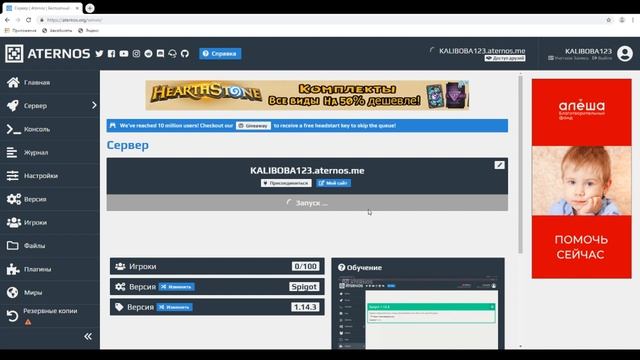The width and height of the screenshot is (640, 360).
Task: Click the Присоединиться button
Action: (286, 183)
